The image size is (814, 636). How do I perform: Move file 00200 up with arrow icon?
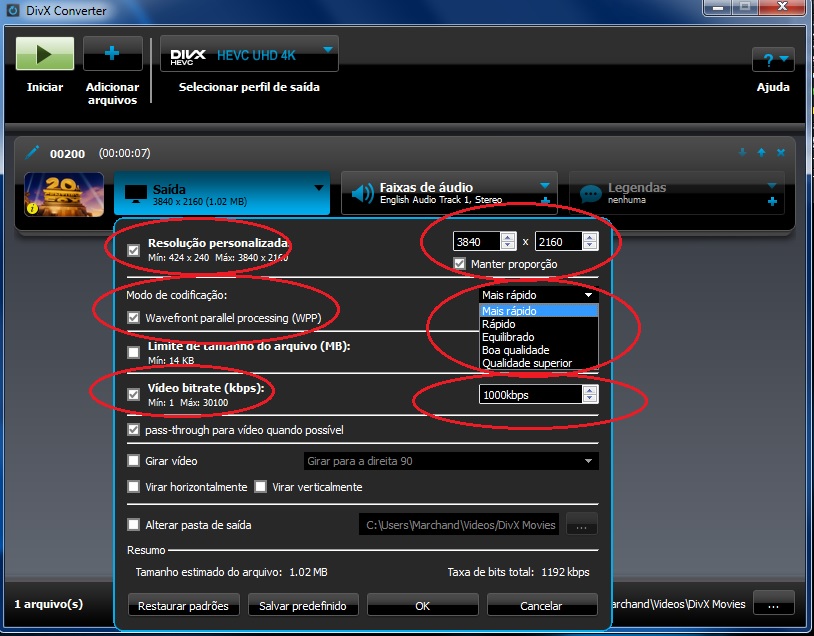[762, 153]
